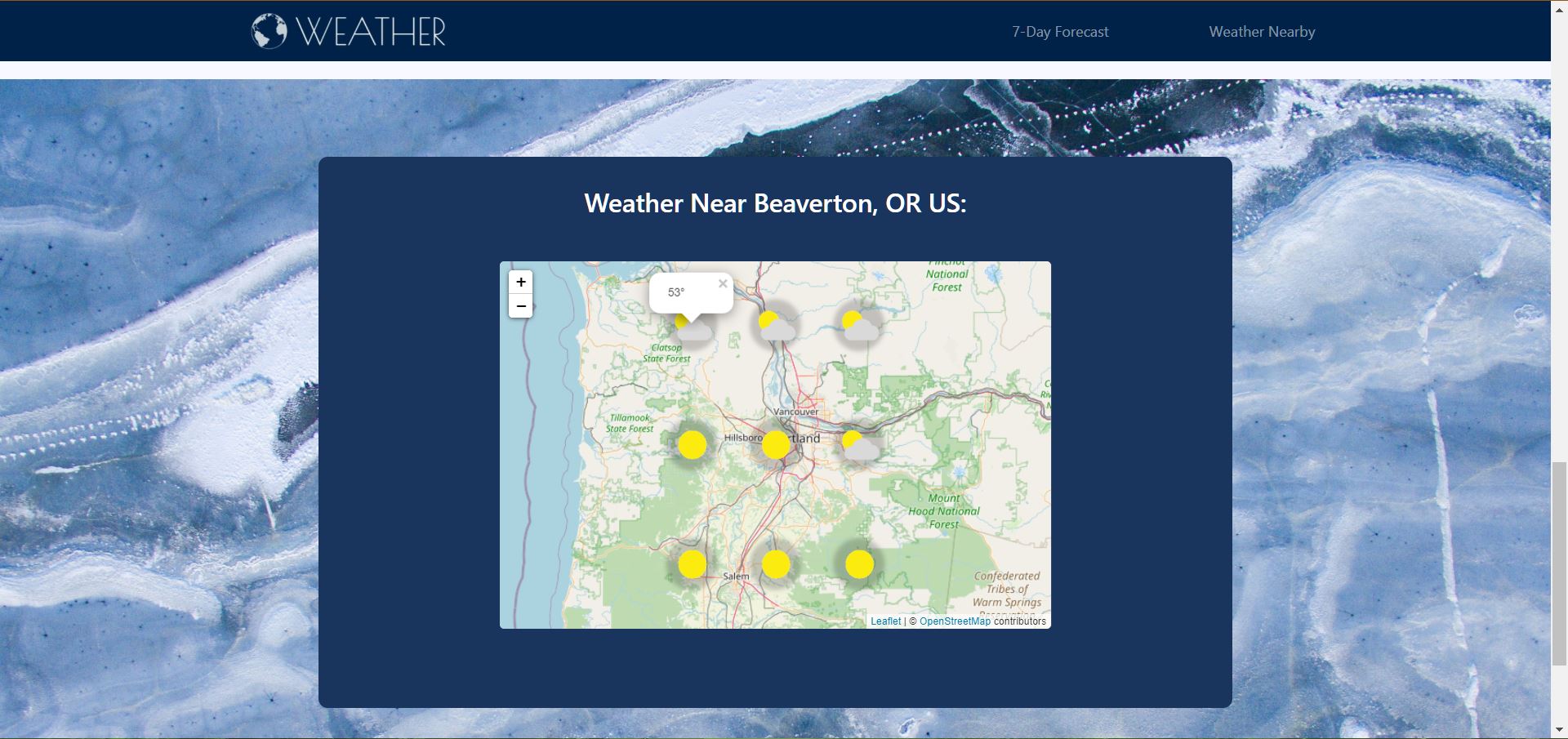Select bottom right sunny marker
1568x739 pixels.
pyautogui.click(x=859, y=564)
